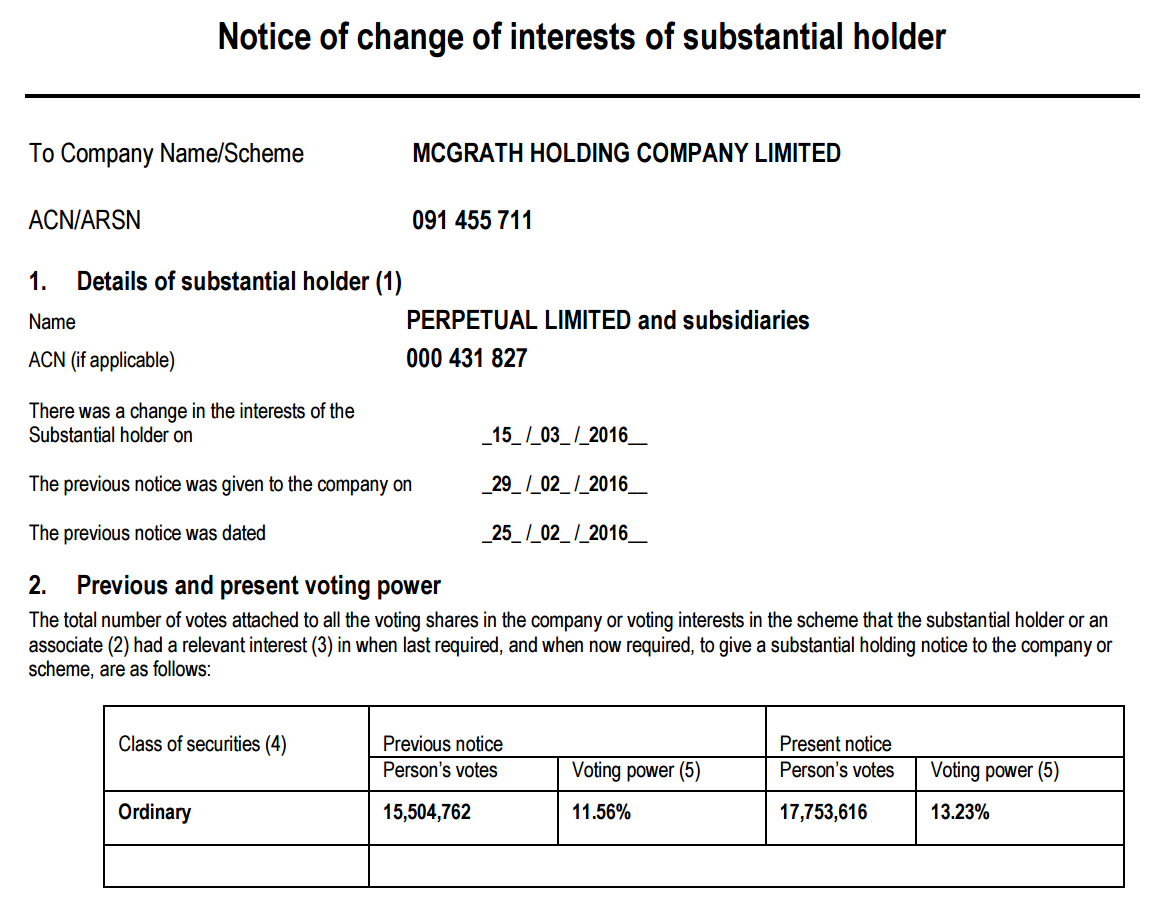Click the "Present notice" column header
The height and width of the screenshot is (914, 1157).
click(x=835, y=744)
